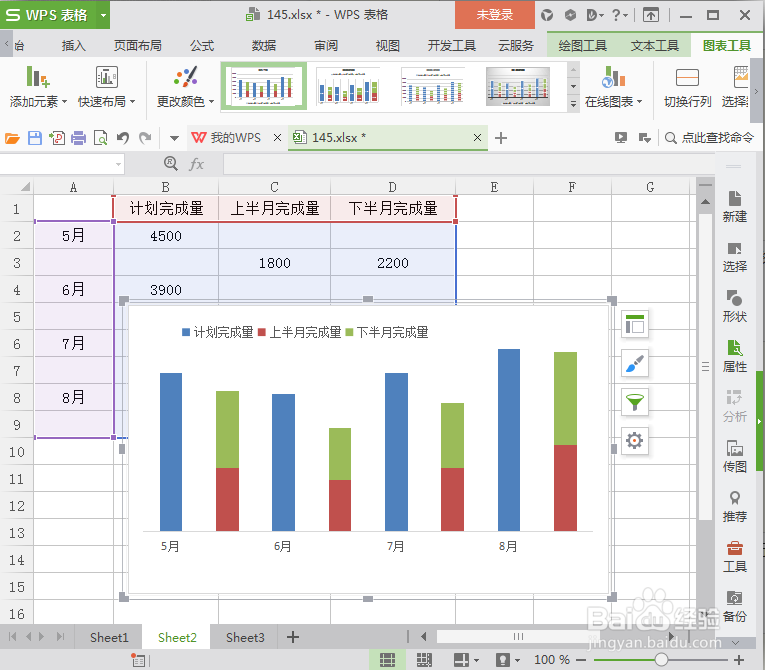Open the 插入 ribbon tab
This screenshot has width=765, height=670.
(x=74, y=46)
